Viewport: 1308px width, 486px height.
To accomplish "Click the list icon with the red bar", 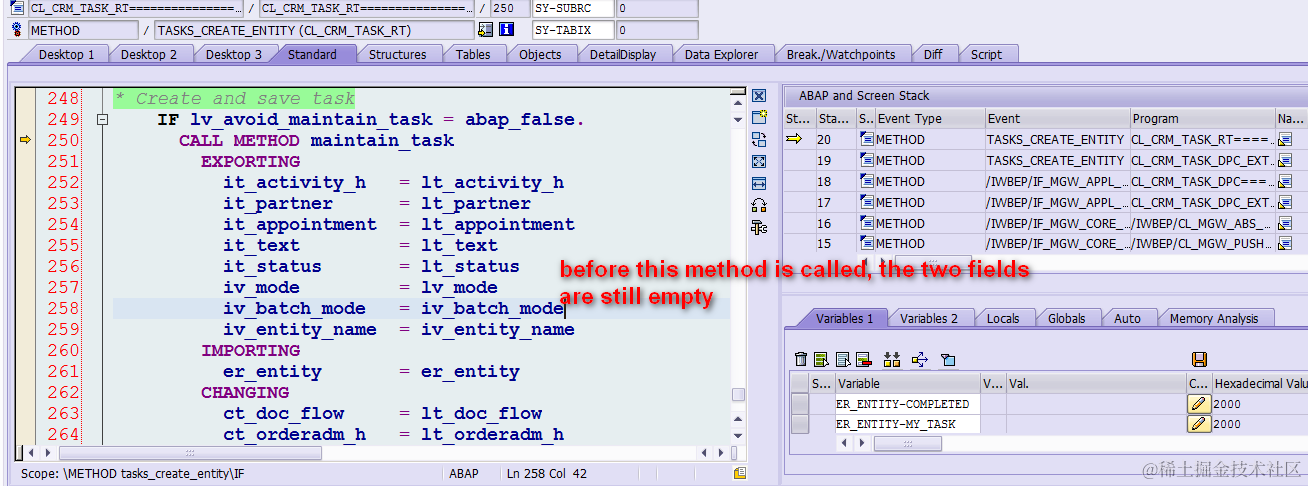I will pos(863,359).
